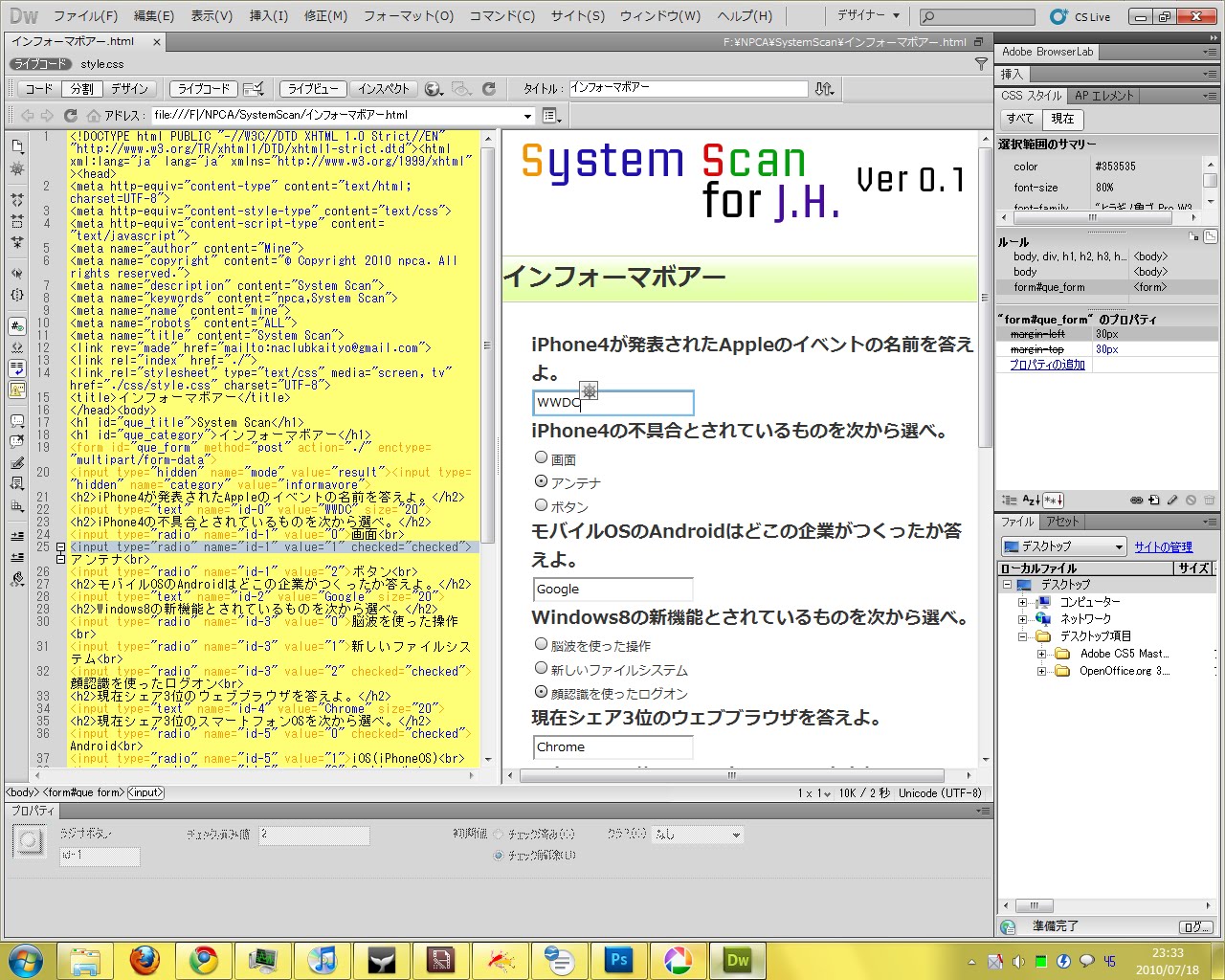Image resolution: width=1225 pixels, height=980 pixels.
Task: Select the ボタン radio button
Action: (x=541, y=505)
